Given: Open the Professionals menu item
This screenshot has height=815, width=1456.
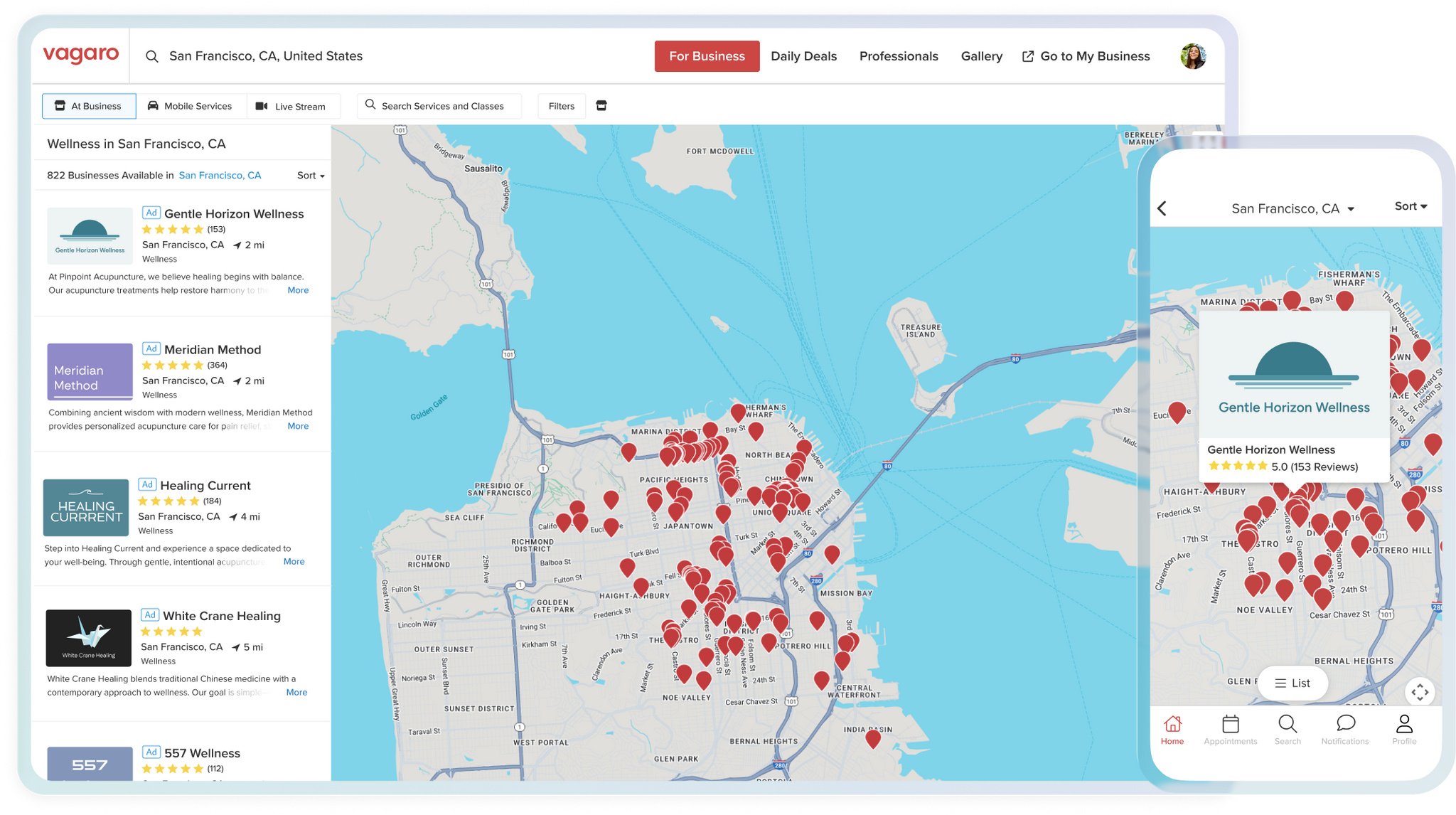Looking at the screenshot, I should [x=899, y=56].
